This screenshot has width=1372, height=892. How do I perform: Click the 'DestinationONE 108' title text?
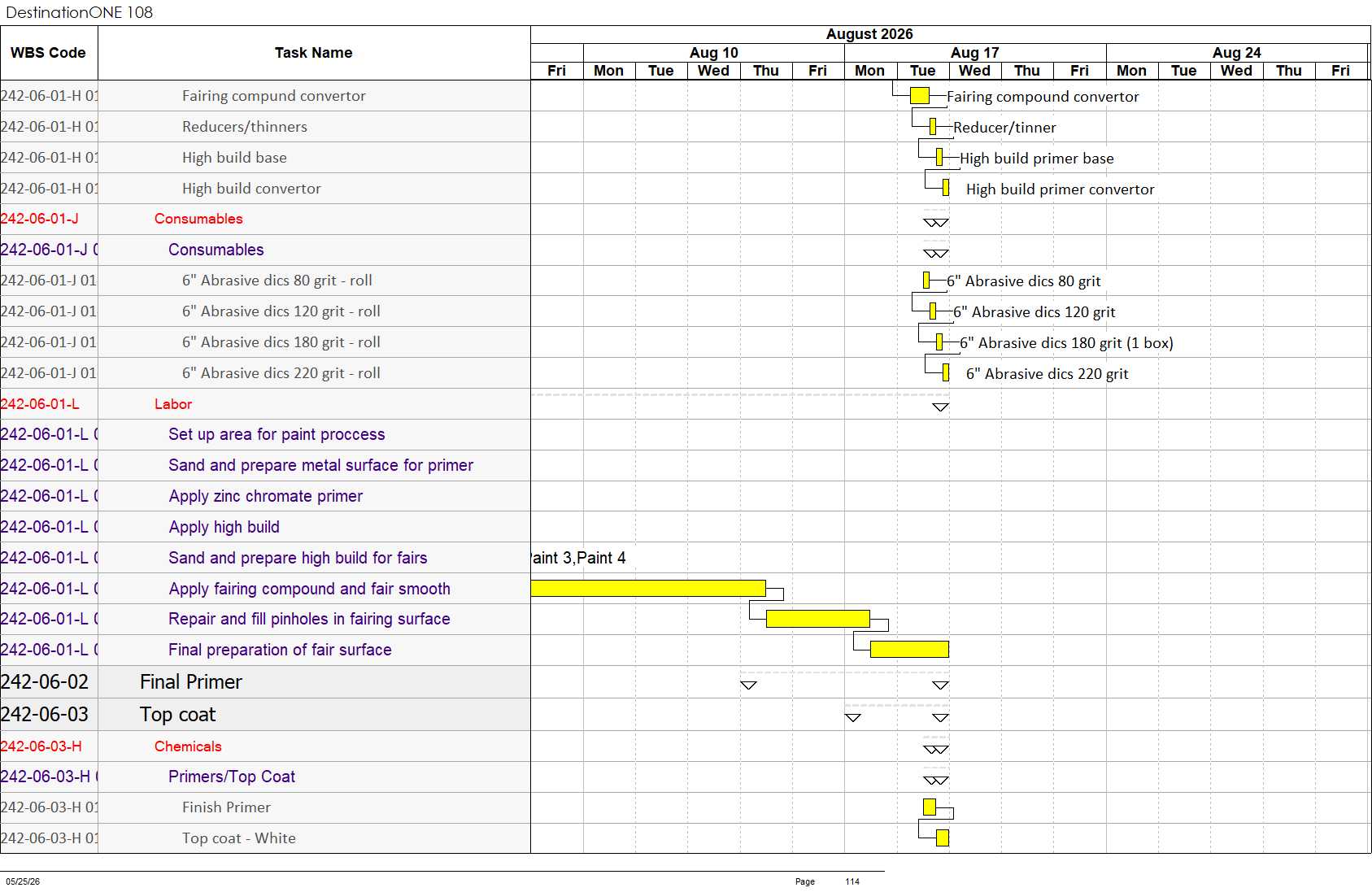79,12
